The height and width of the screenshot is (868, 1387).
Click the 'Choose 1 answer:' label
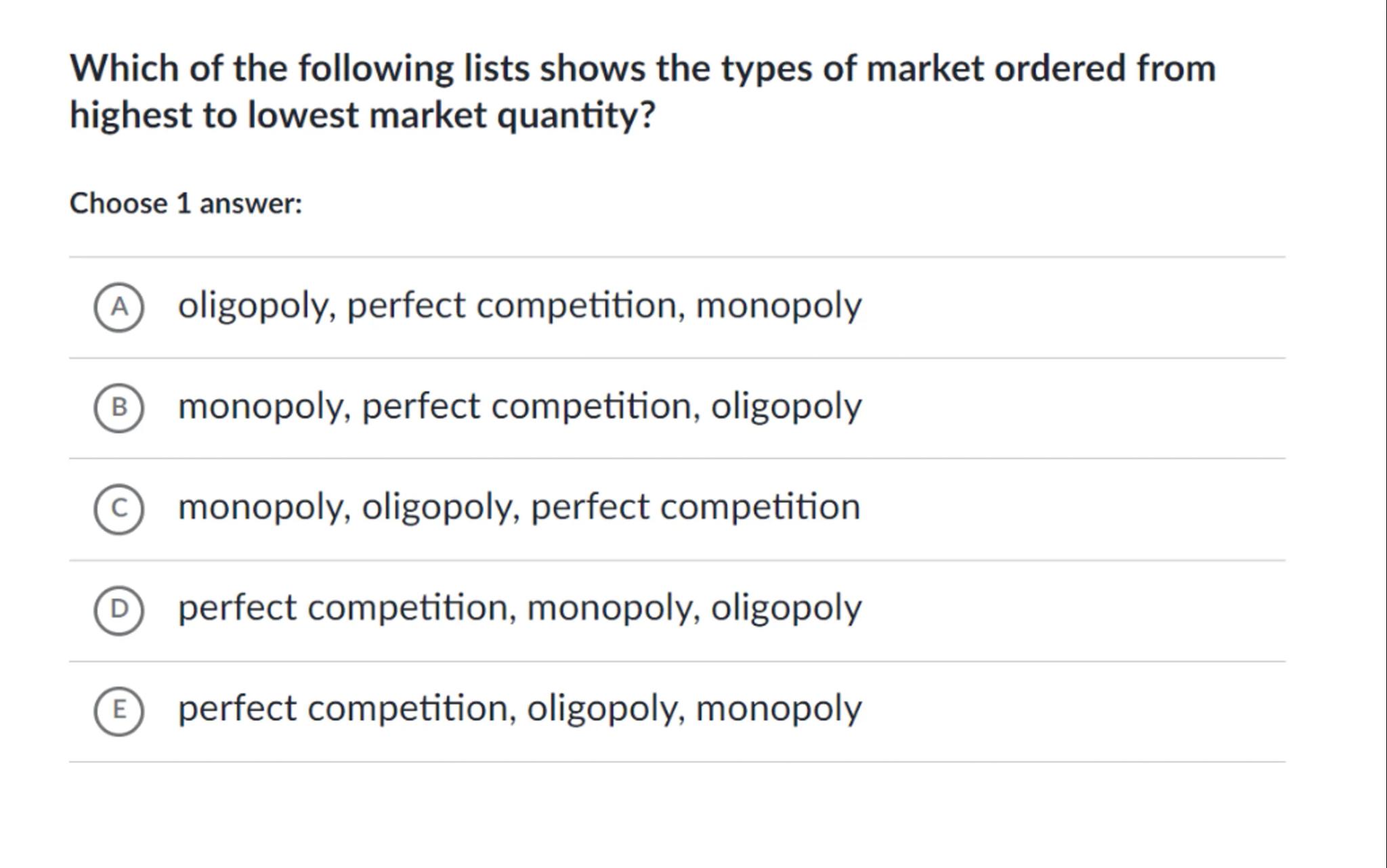coord(186,204)
